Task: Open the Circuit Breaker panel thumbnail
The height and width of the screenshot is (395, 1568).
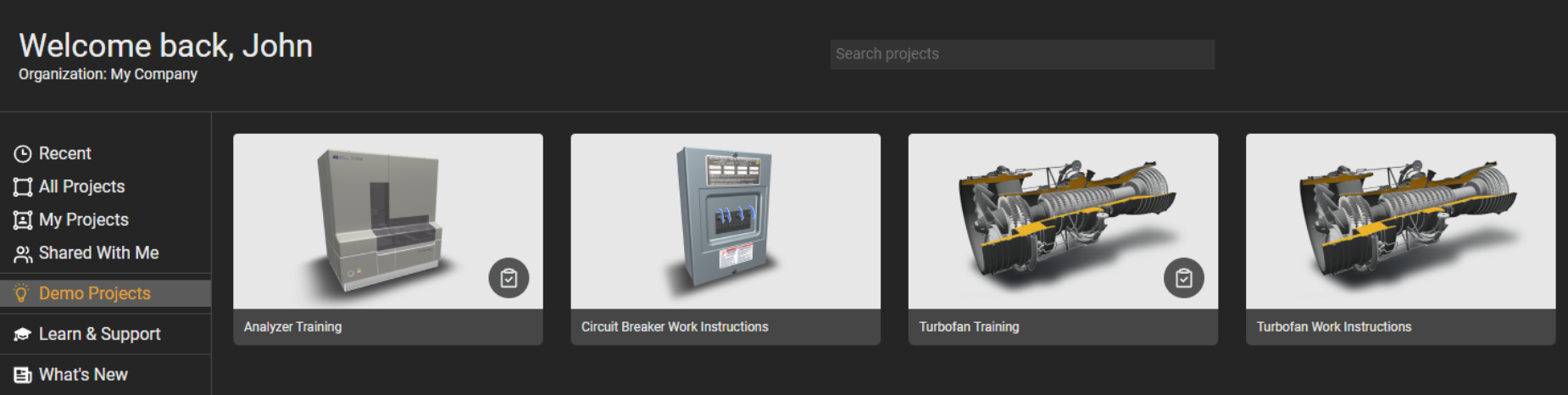Action: coord(726,220)
